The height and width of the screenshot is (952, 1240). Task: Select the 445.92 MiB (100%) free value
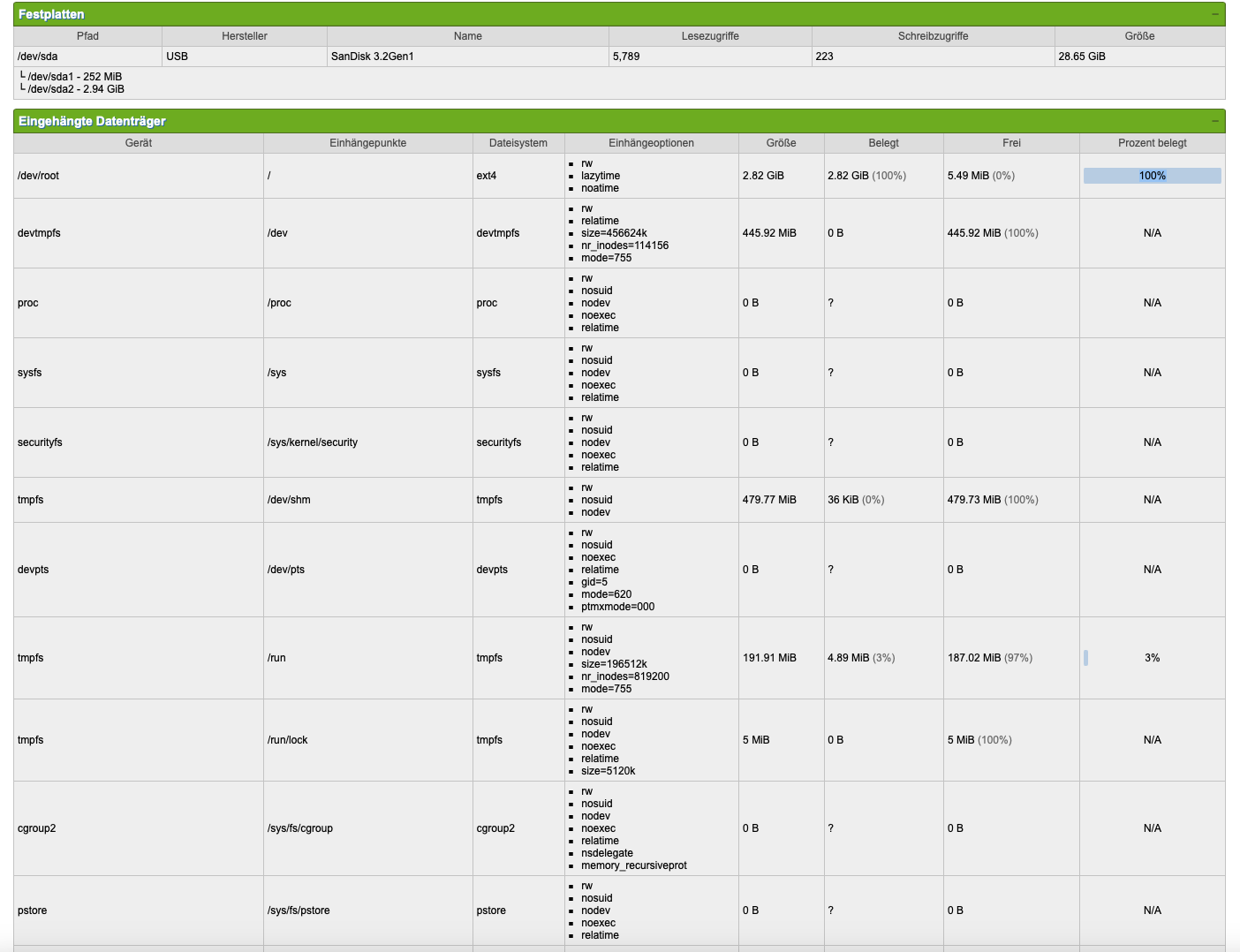993,233
